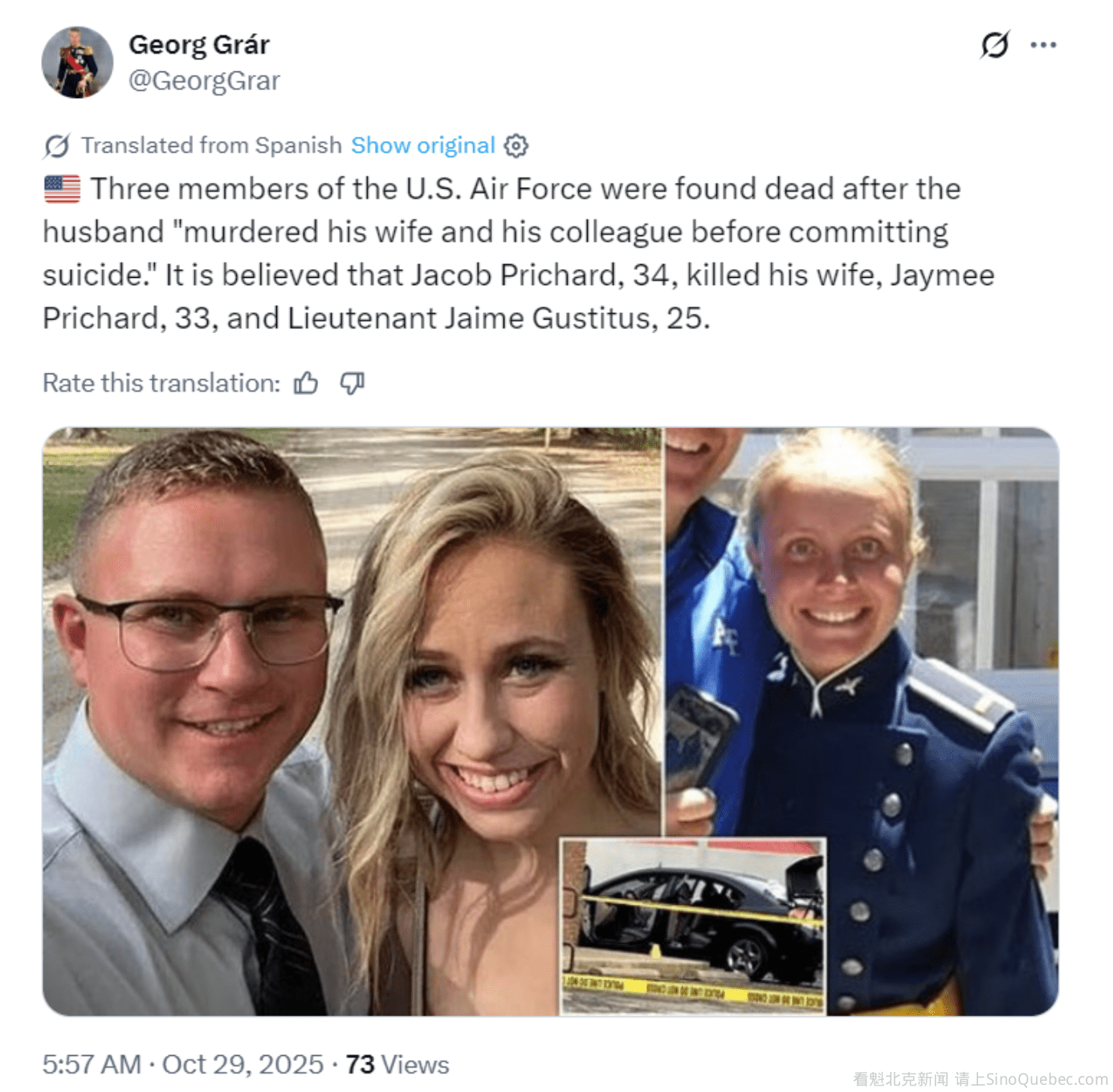1113x1092 pixels.
Task: Open Georg Grár's profile avatar
Action: 77,63
